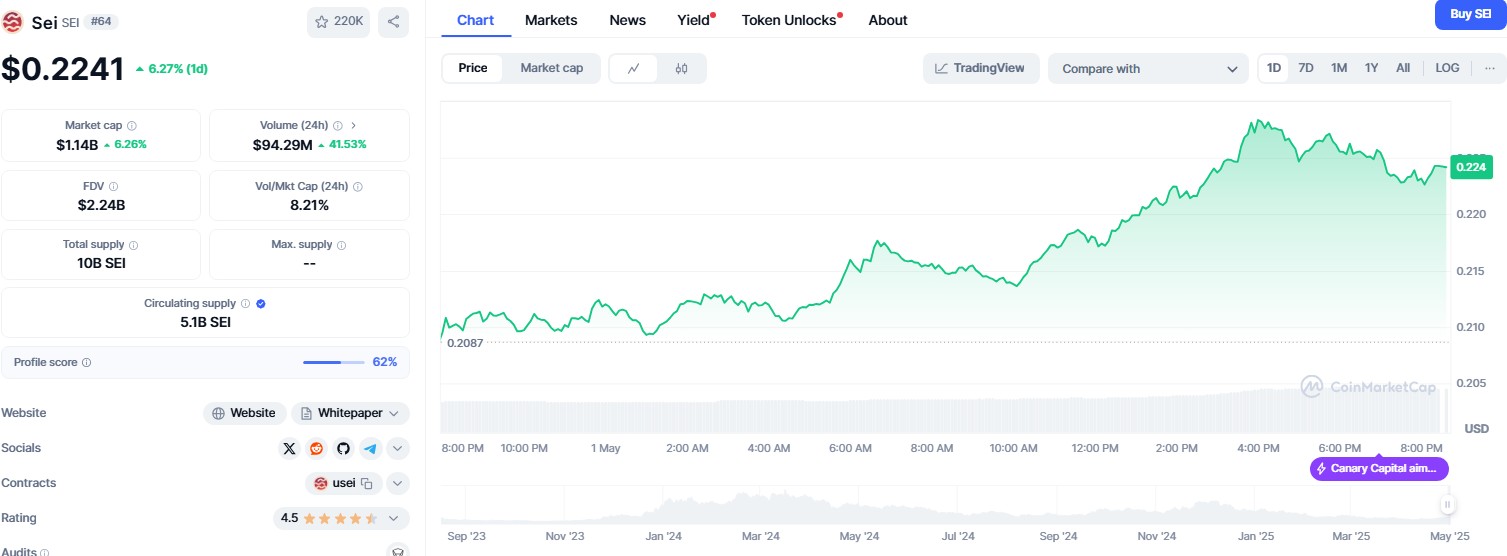1507x556 pixels.
Task: Open the Reddit social link
Action: click(x=317, y=449)
